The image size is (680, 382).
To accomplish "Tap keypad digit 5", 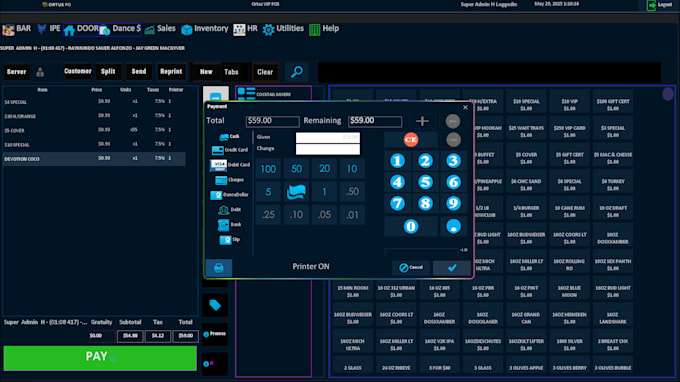I will point(425,182).
